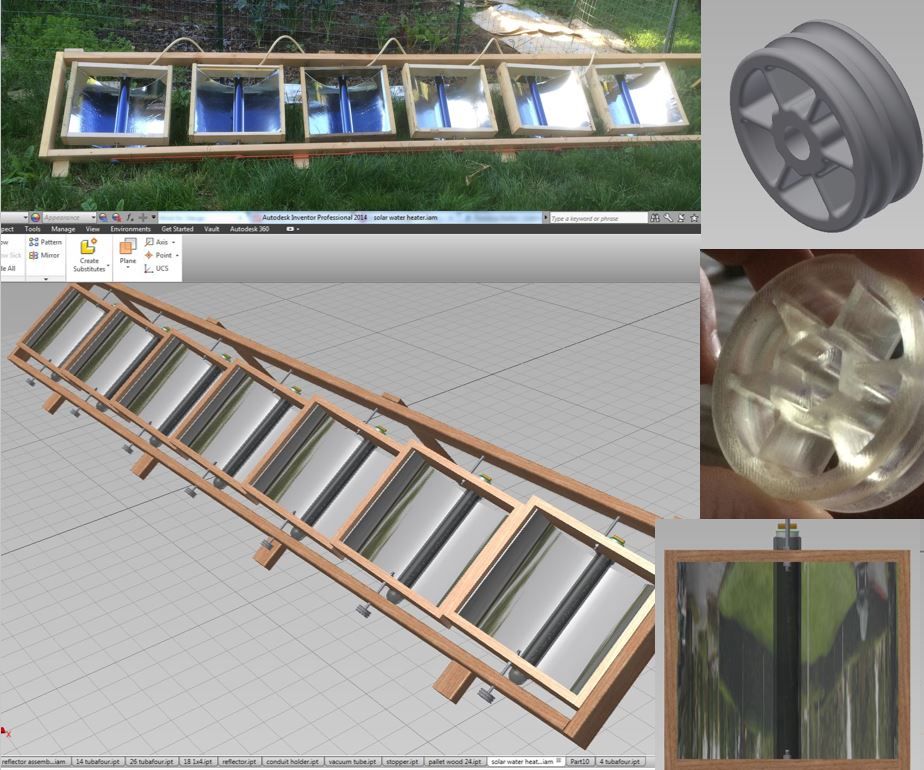Open the Manage ribbon tab
Image resolution: width=924 pixels, height=770 pixels.
63,229
